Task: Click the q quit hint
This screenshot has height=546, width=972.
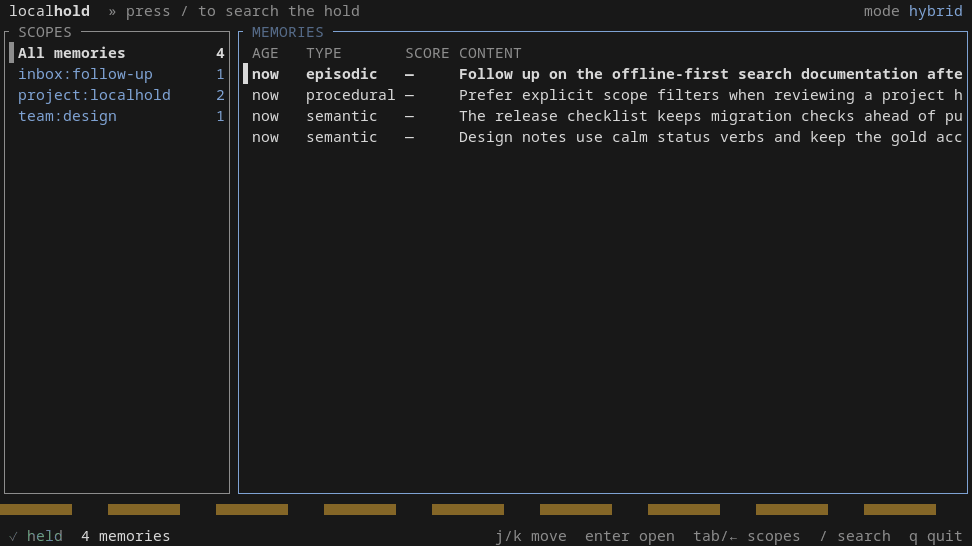Action: [x=935, y=536]
